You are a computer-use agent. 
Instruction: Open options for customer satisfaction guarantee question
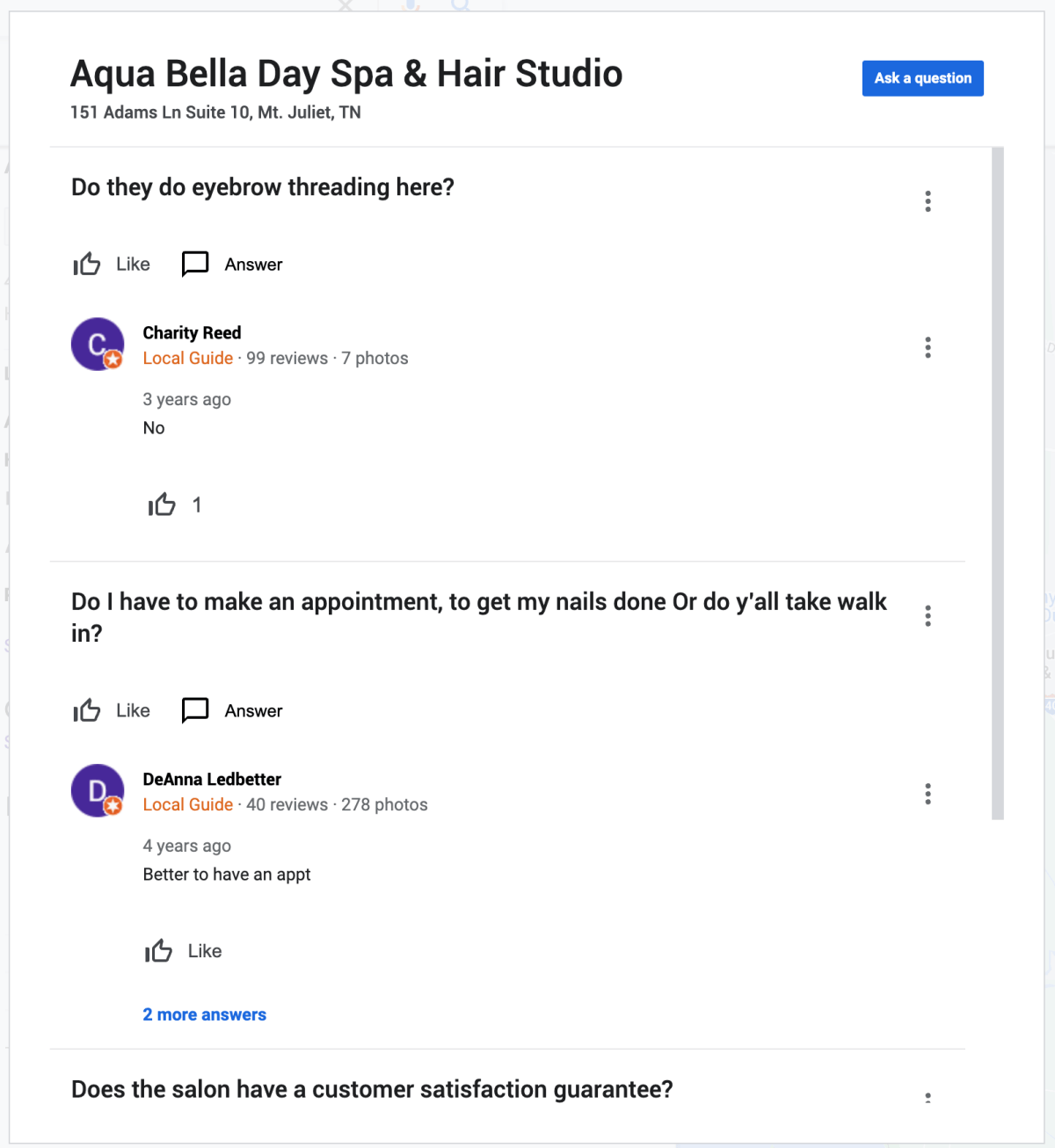coord(928,1097)
